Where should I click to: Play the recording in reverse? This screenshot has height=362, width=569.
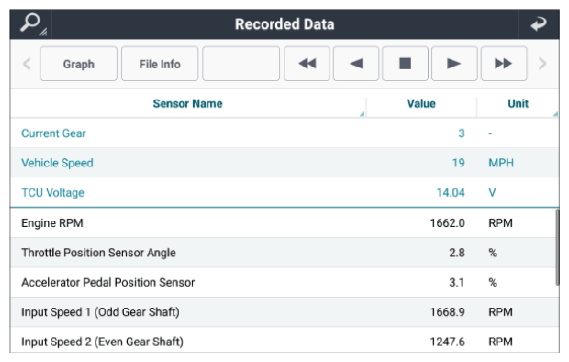tap(356, 63)
